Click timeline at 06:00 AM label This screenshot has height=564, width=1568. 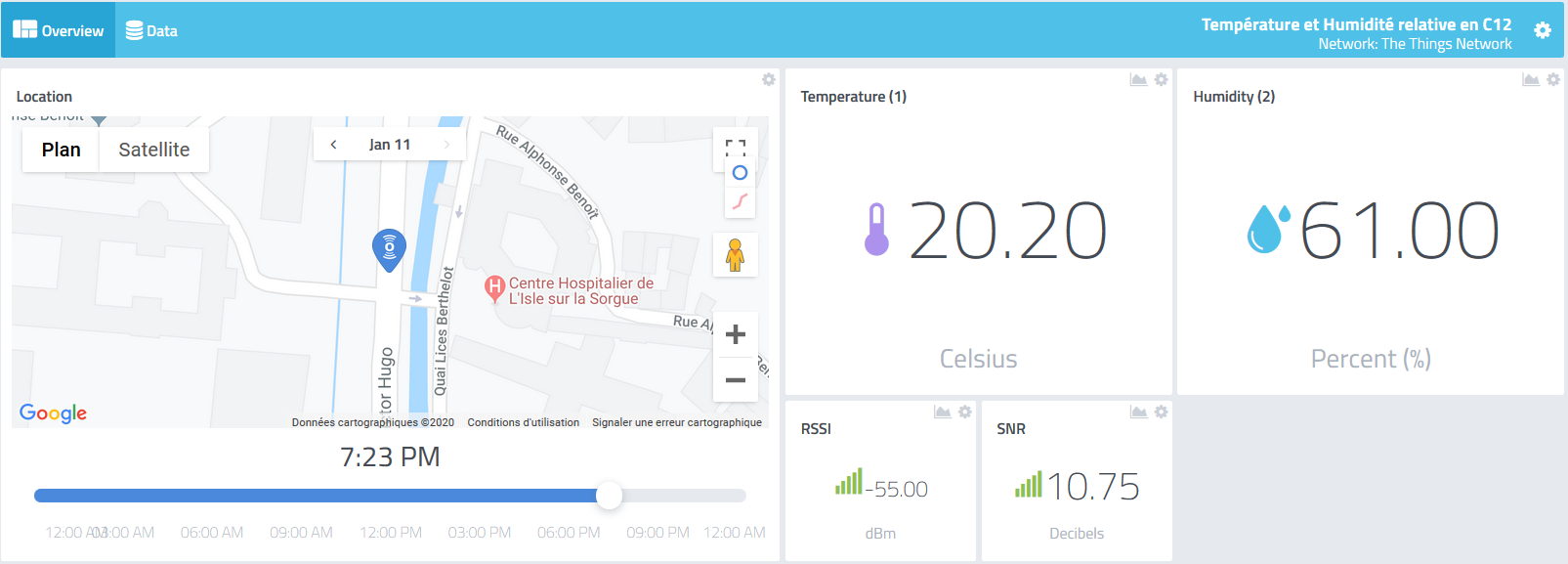[x=212, y=533]
